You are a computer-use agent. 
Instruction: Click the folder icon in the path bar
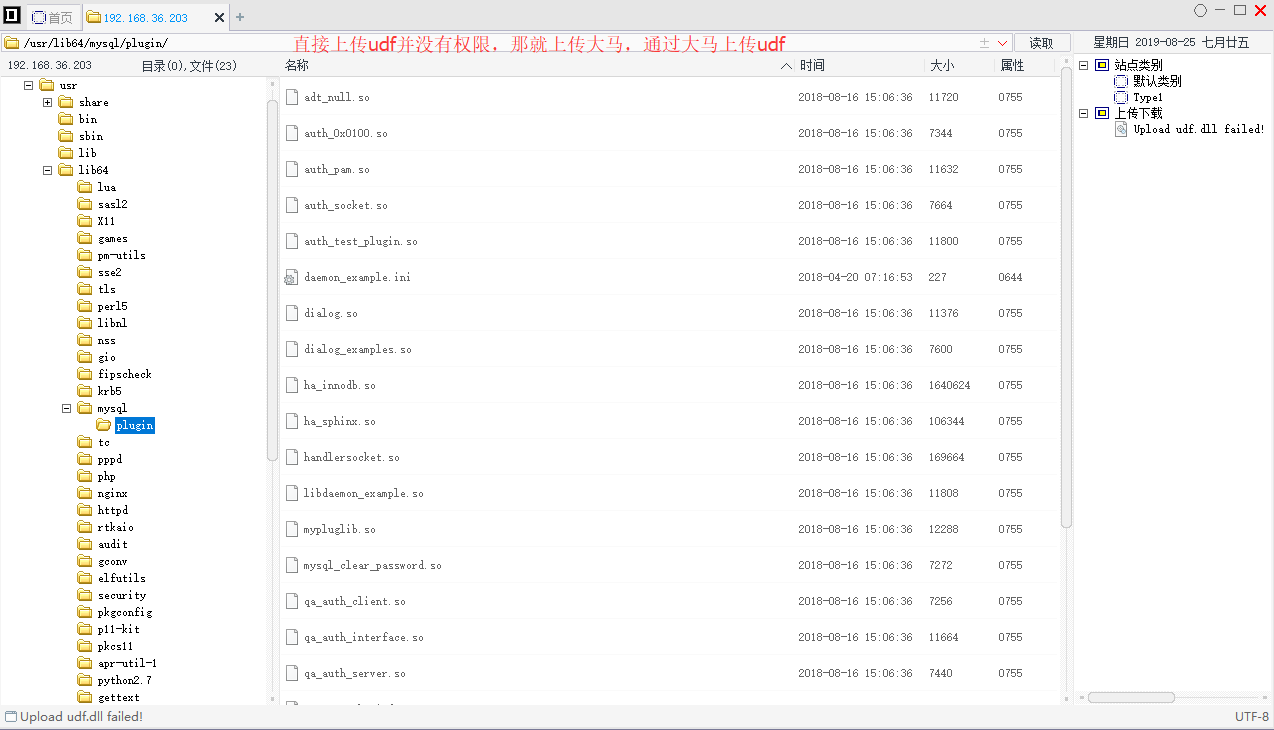(x=12, y=43)
